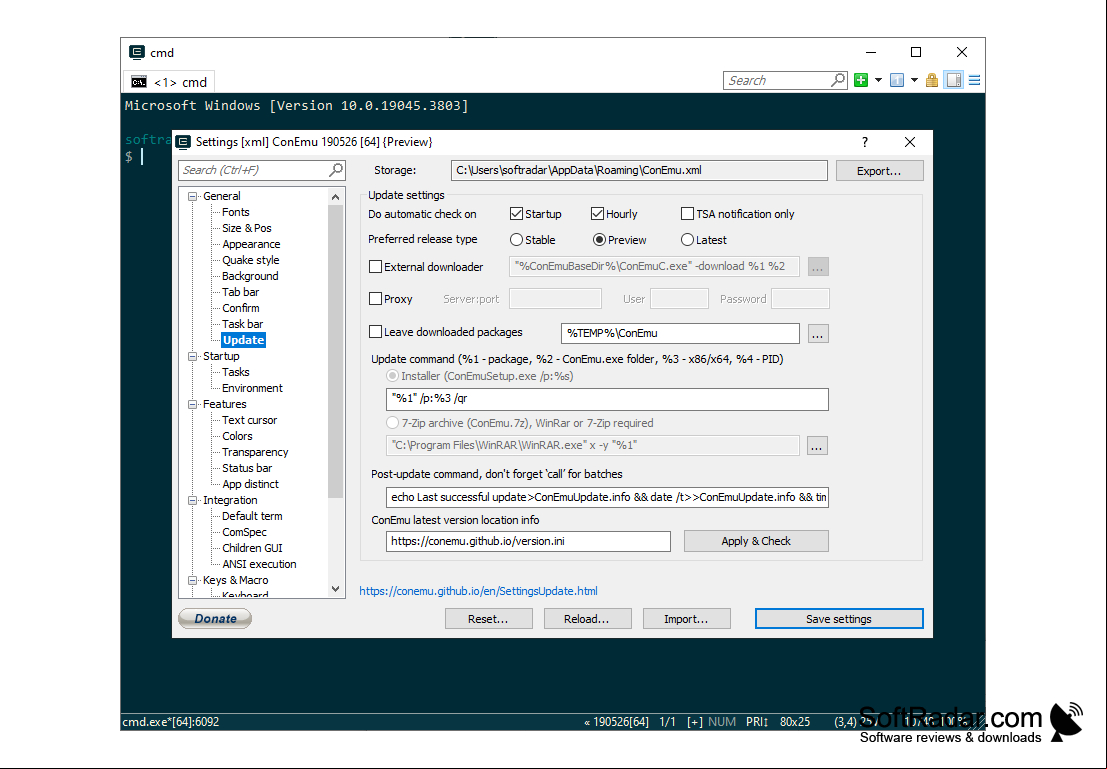Open the console list dropdown arrow

tap(914, 81)
